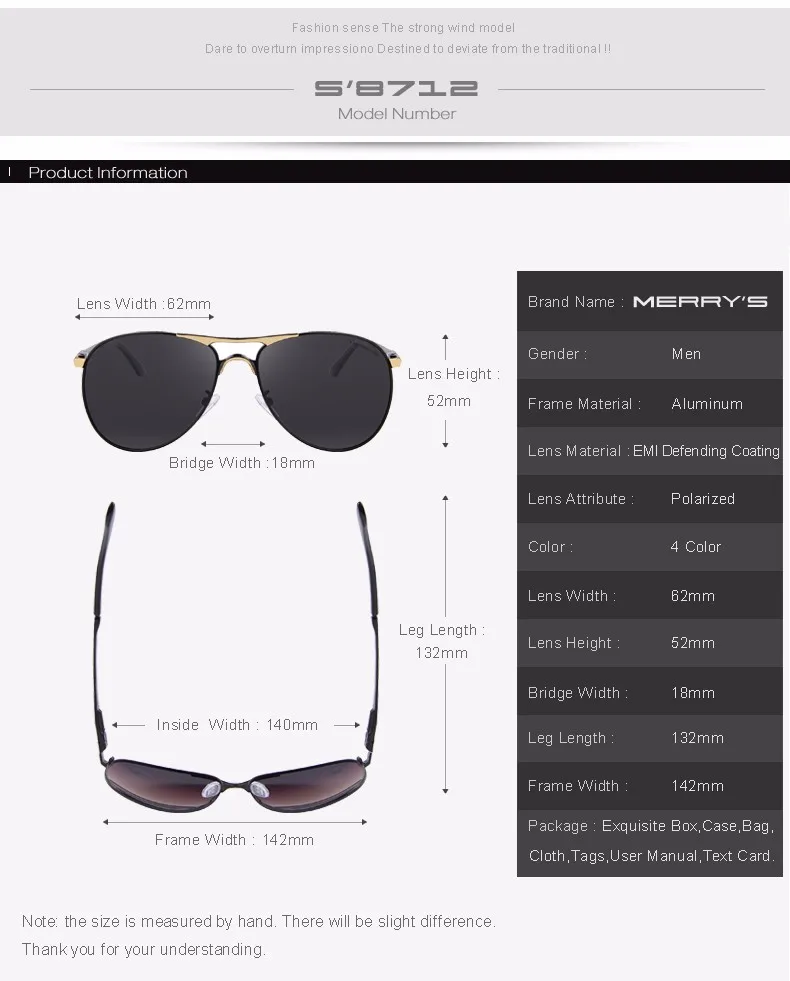Click the 'Inside Width : 140mm' label
Screen dimensions: 790x981
(x=237, y=724)
